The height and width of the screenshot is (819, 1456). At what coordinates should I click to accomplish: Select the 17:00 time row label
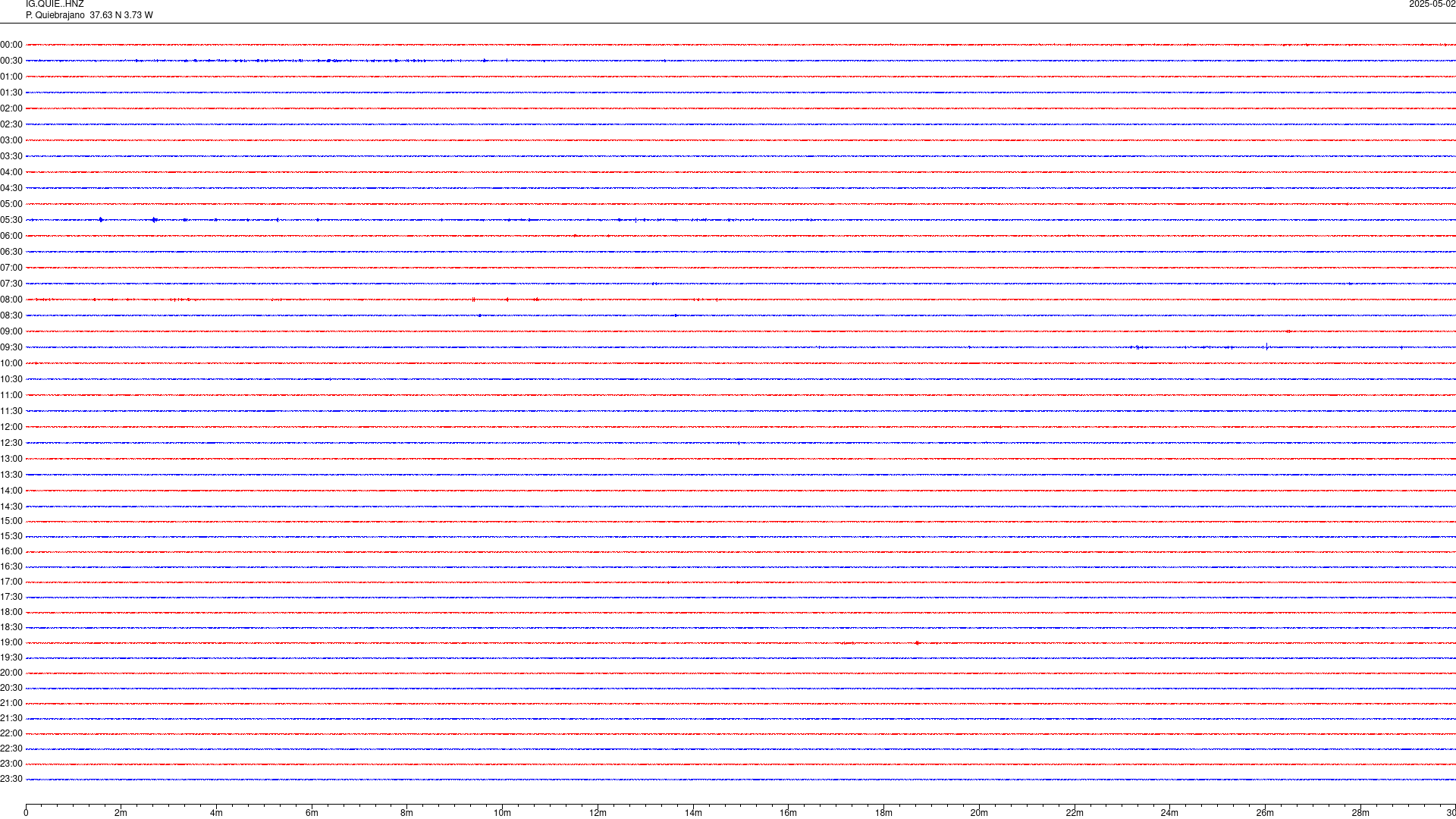[x=11, y=582]
